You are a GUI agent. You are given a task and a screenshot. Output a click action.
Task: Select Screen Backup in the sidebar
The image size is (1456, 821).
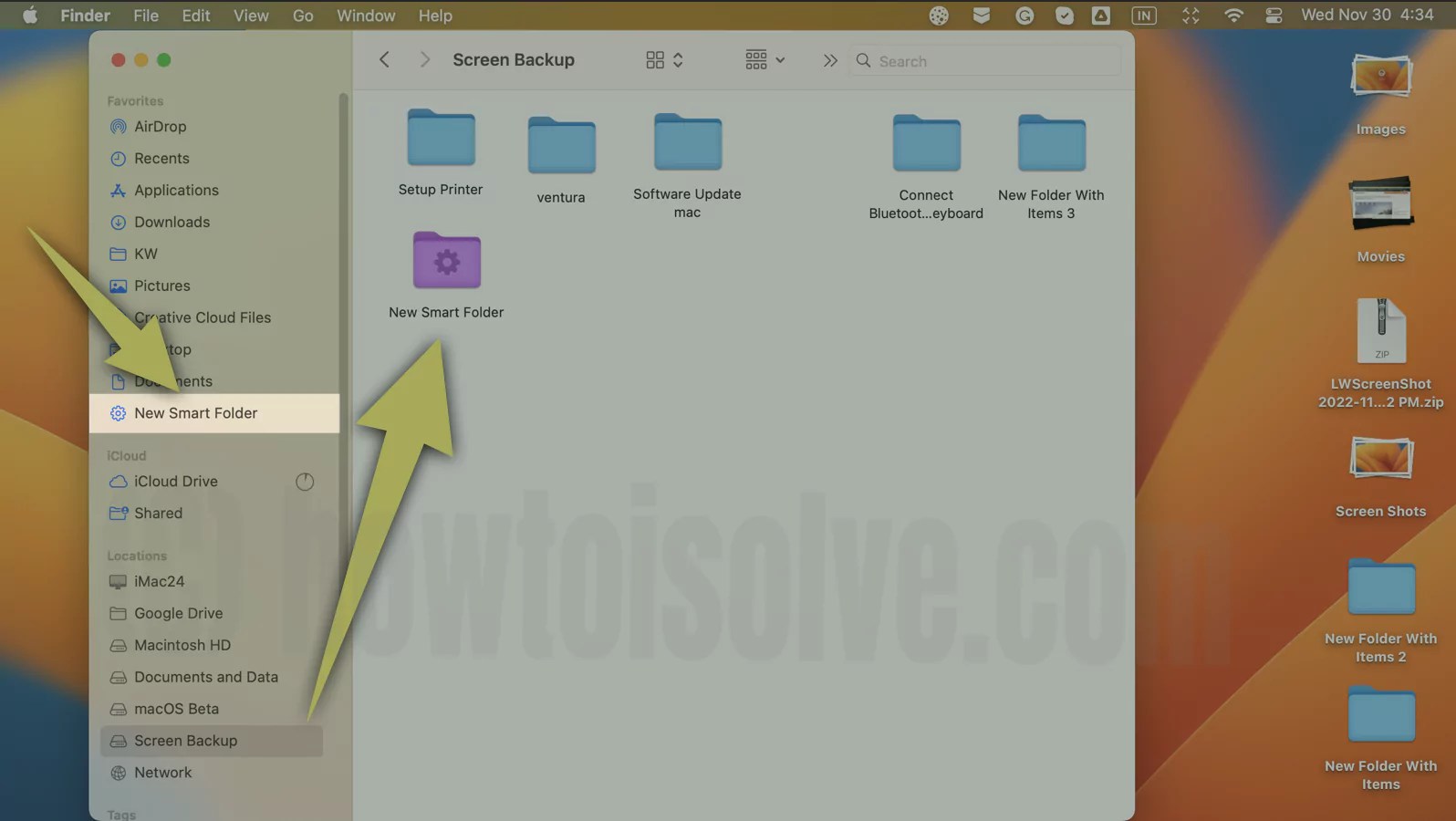(212, 741)
